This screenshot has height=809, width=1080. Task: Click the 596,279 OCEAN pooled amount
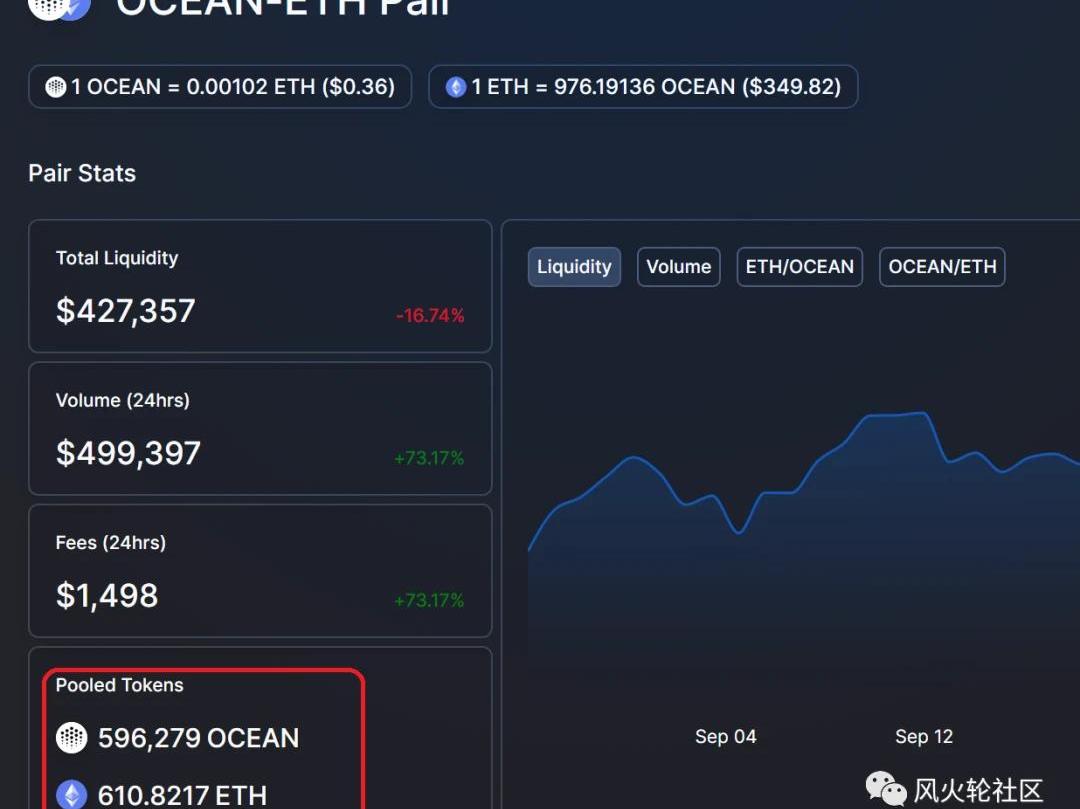pyautogui.click(x=198, y=738)
